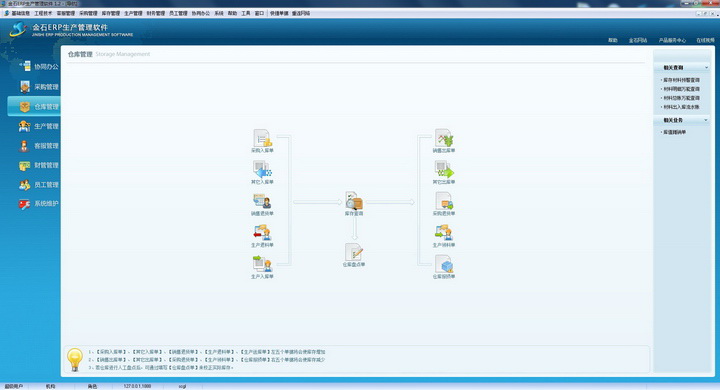
Task: Click the 帮助 link in the header
Action: pos(613,40)
